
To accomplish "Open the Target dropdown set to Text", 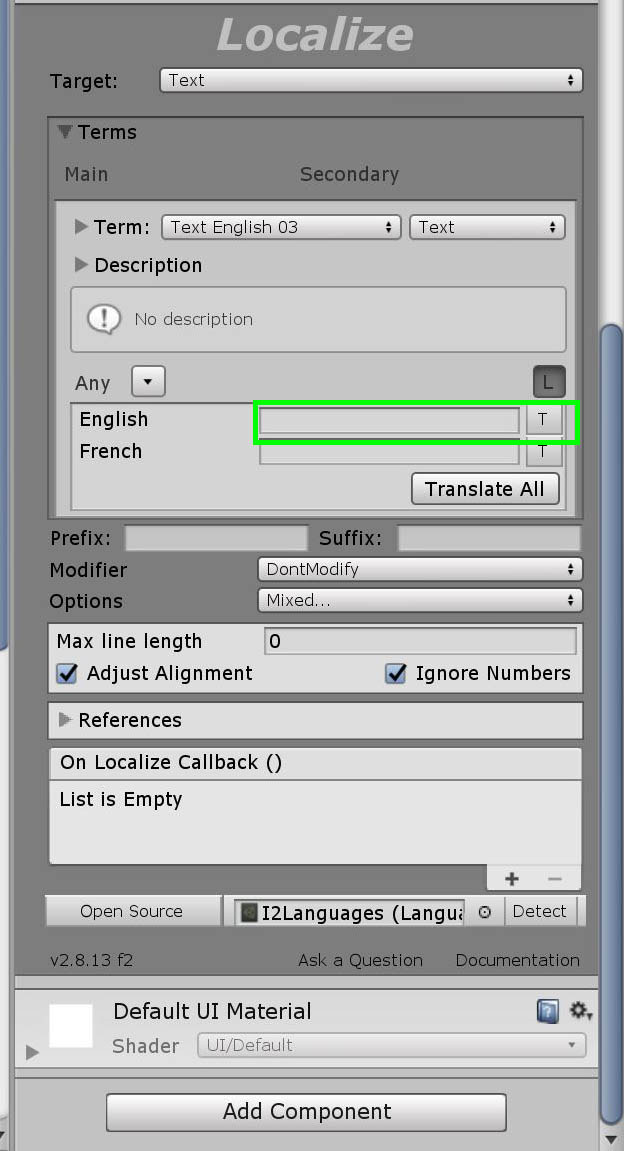I will tap(371, 81).
